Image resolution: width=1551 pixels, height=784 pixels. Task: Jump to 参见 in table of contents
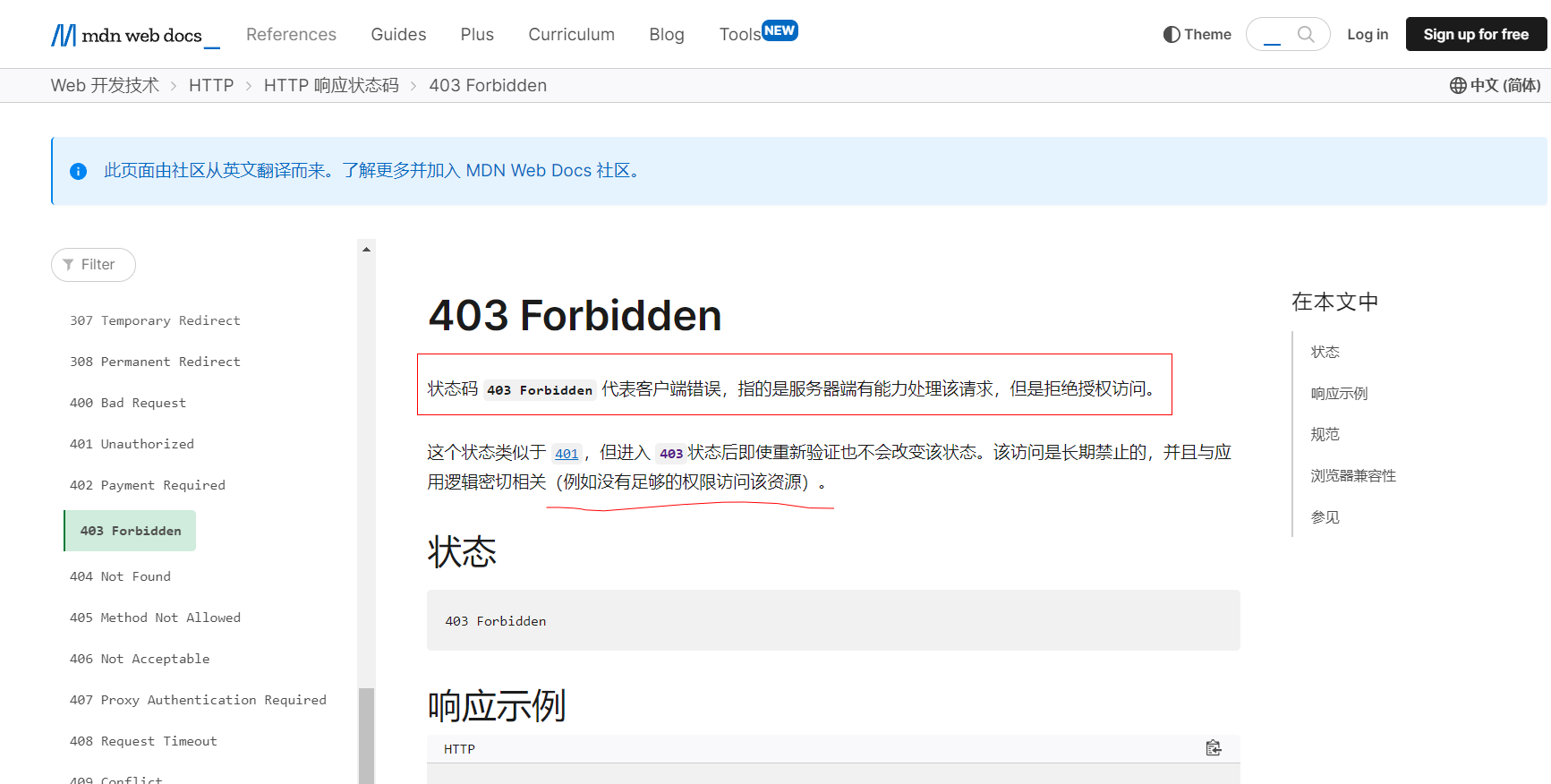click(x=1325, y=516)
